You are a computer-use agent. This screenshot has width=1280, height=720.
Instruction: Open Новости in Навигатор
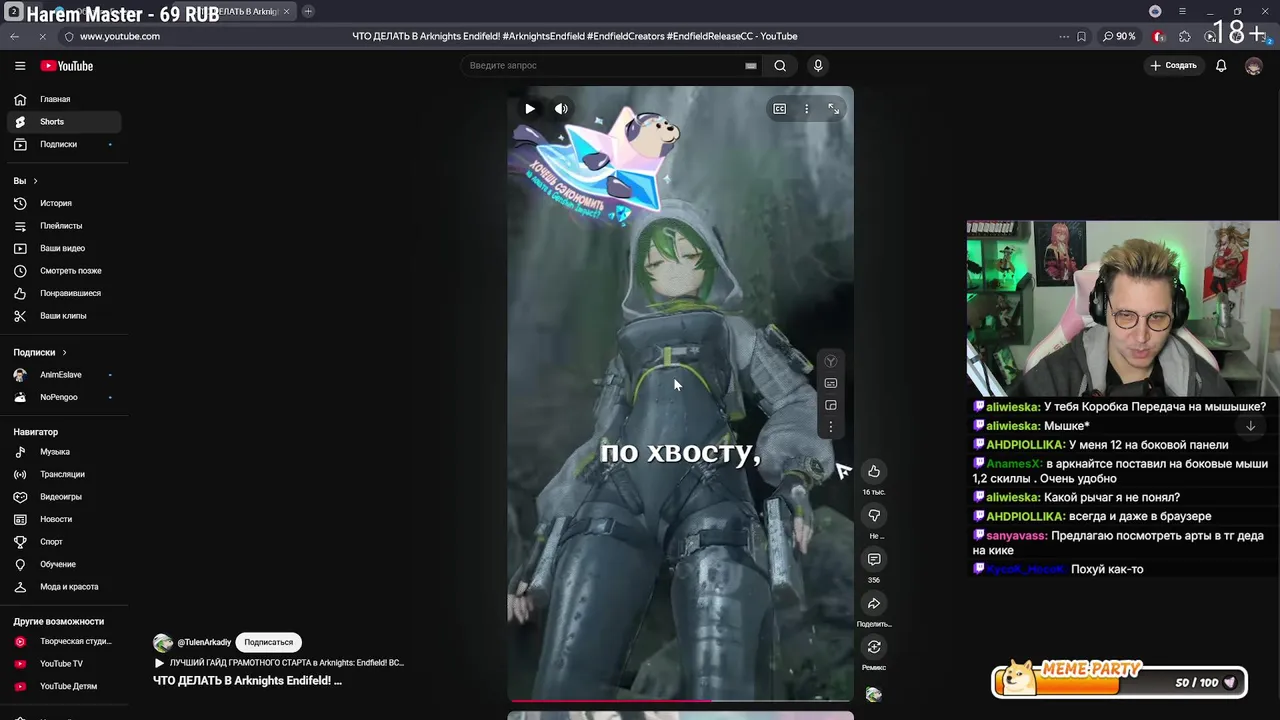[64, 519]
